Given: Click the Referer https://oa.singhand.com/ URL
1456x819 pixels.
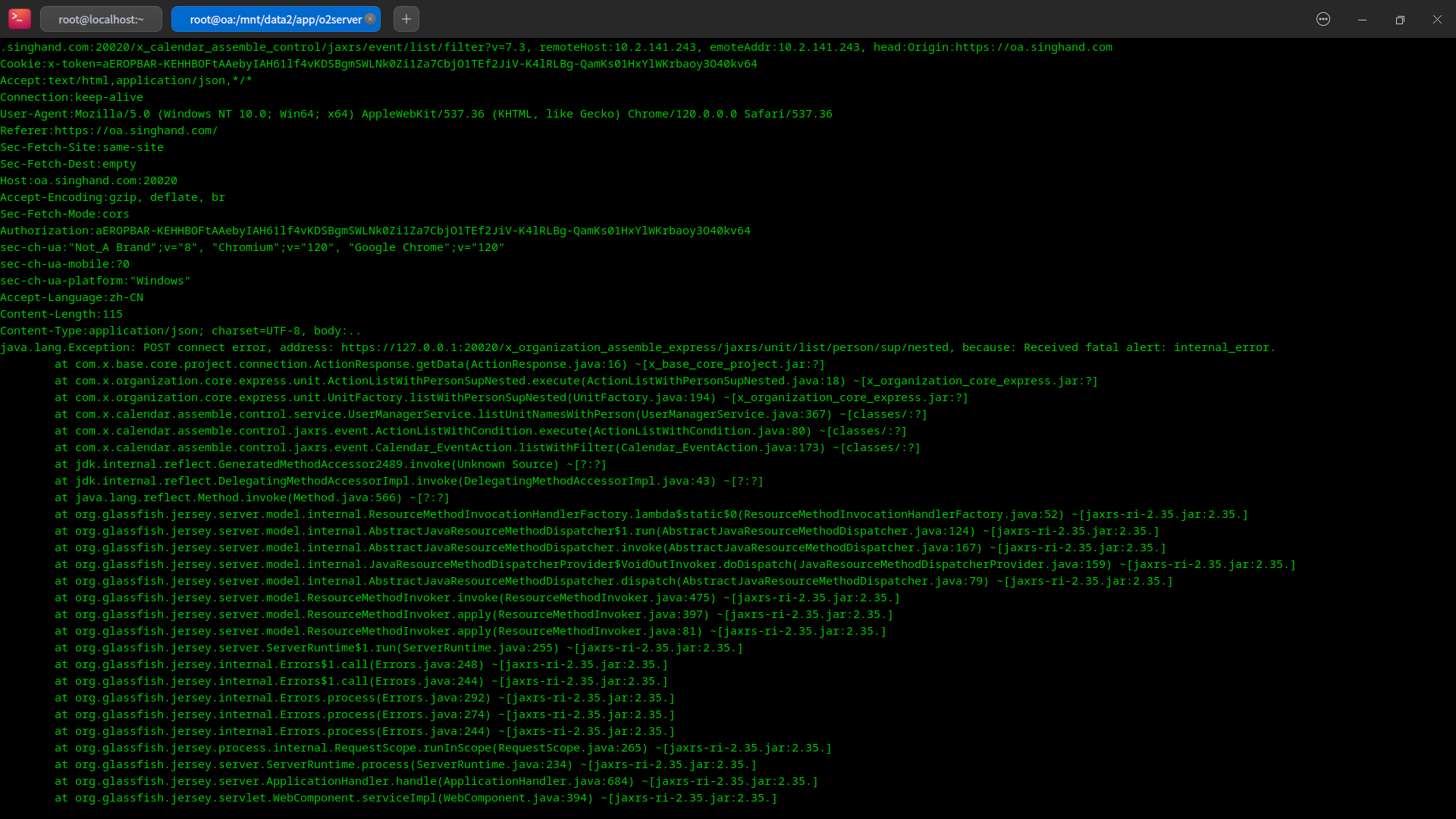Looking at the screenshot, I should point(136,130).
